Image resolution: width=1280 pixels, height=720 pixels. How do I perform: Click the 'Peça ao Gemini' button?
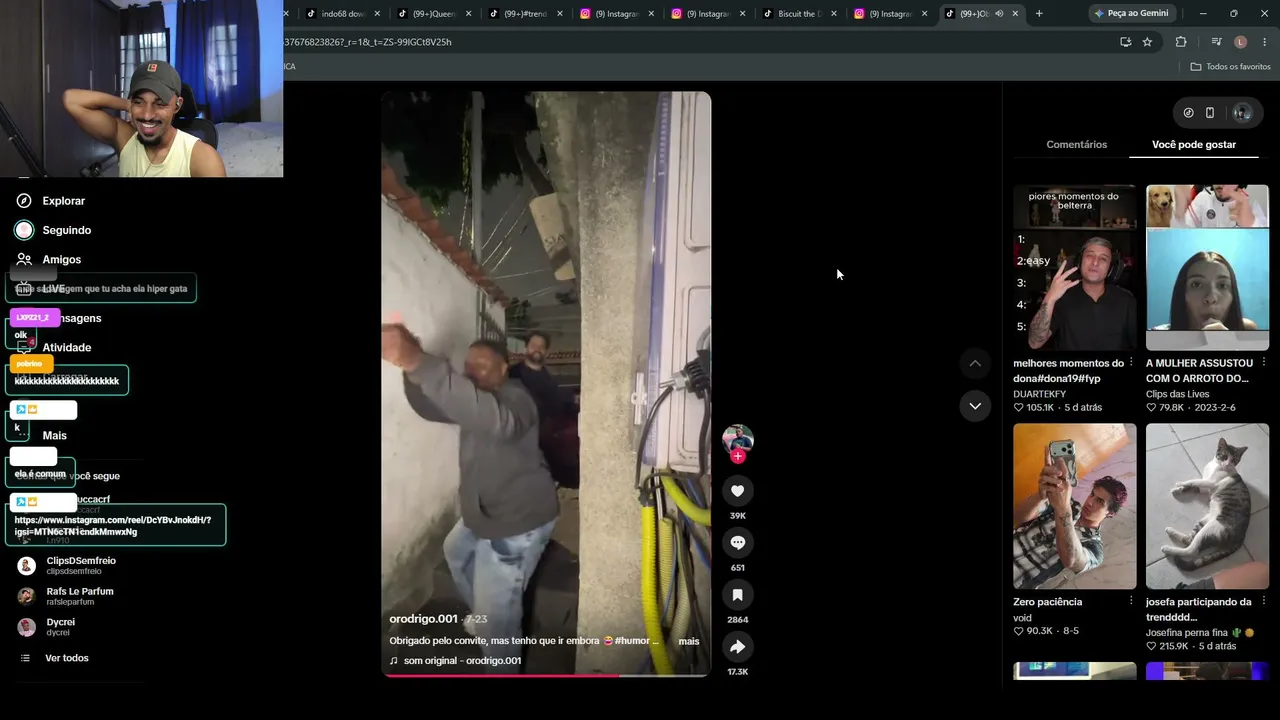[1132, 13]
